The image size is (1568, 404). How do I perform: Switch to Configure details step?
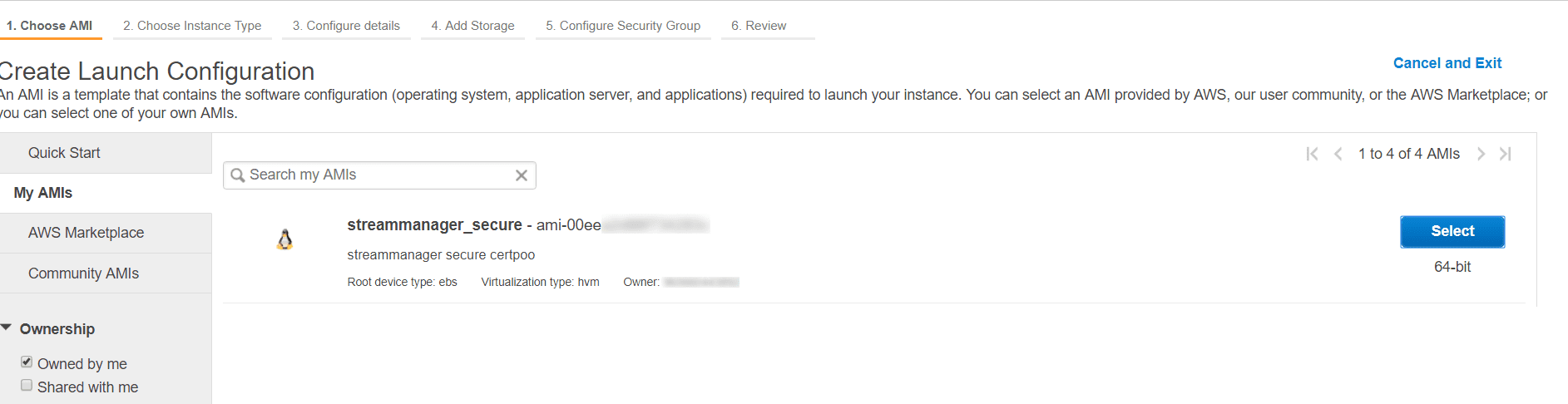point(346,26)
